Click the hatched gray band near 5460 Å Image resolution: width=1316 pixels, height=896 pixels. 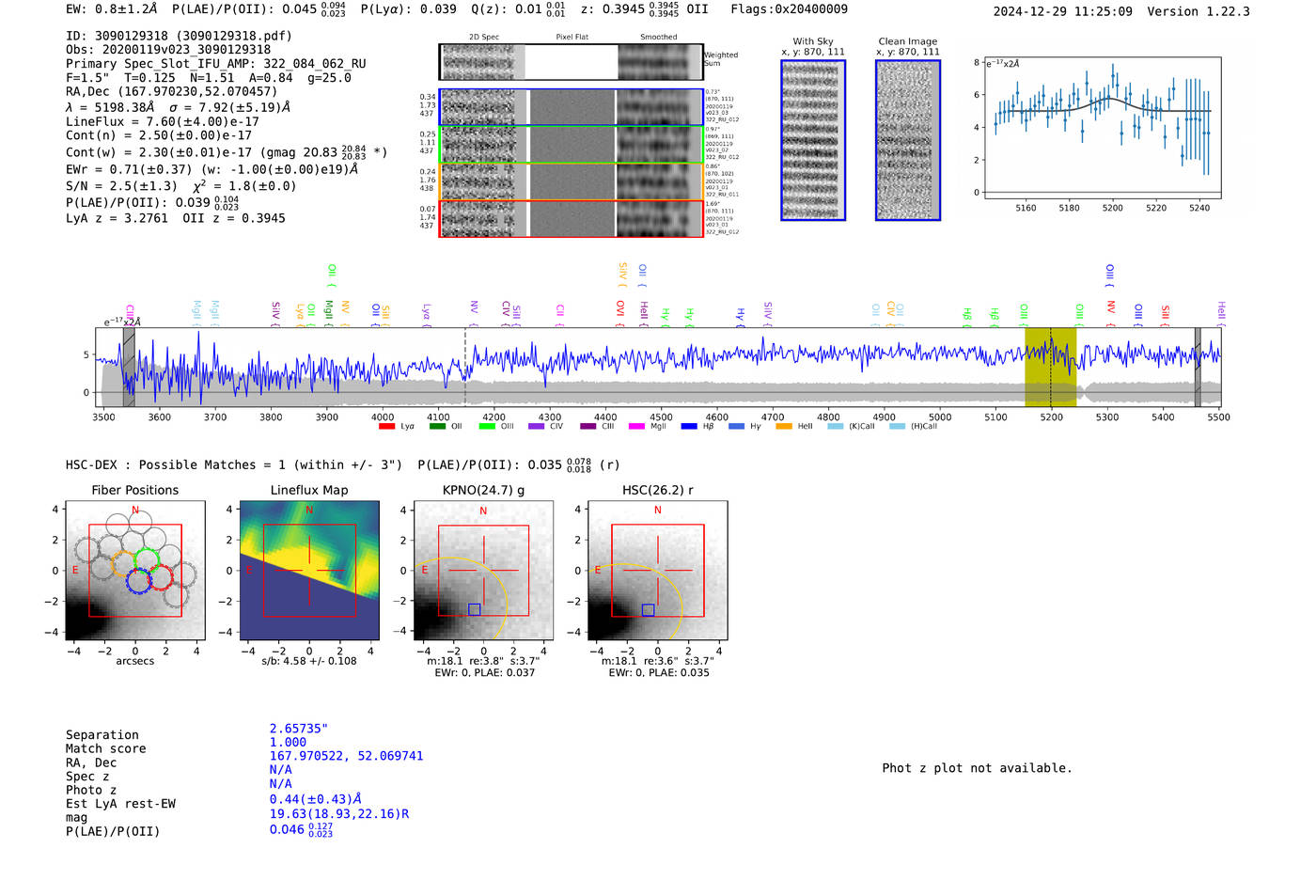1198,367
